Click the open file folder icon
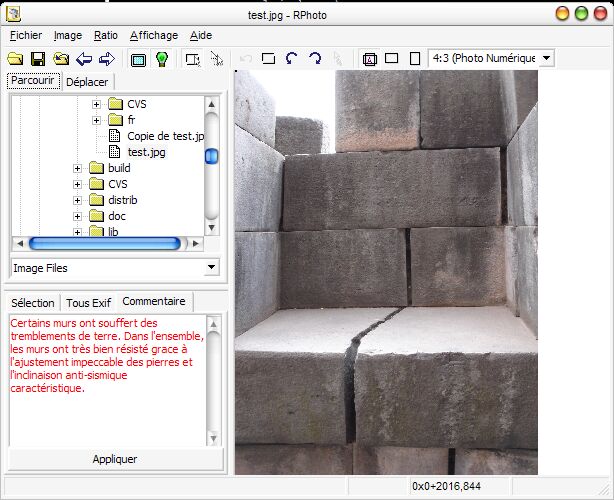 pos(15,59)
